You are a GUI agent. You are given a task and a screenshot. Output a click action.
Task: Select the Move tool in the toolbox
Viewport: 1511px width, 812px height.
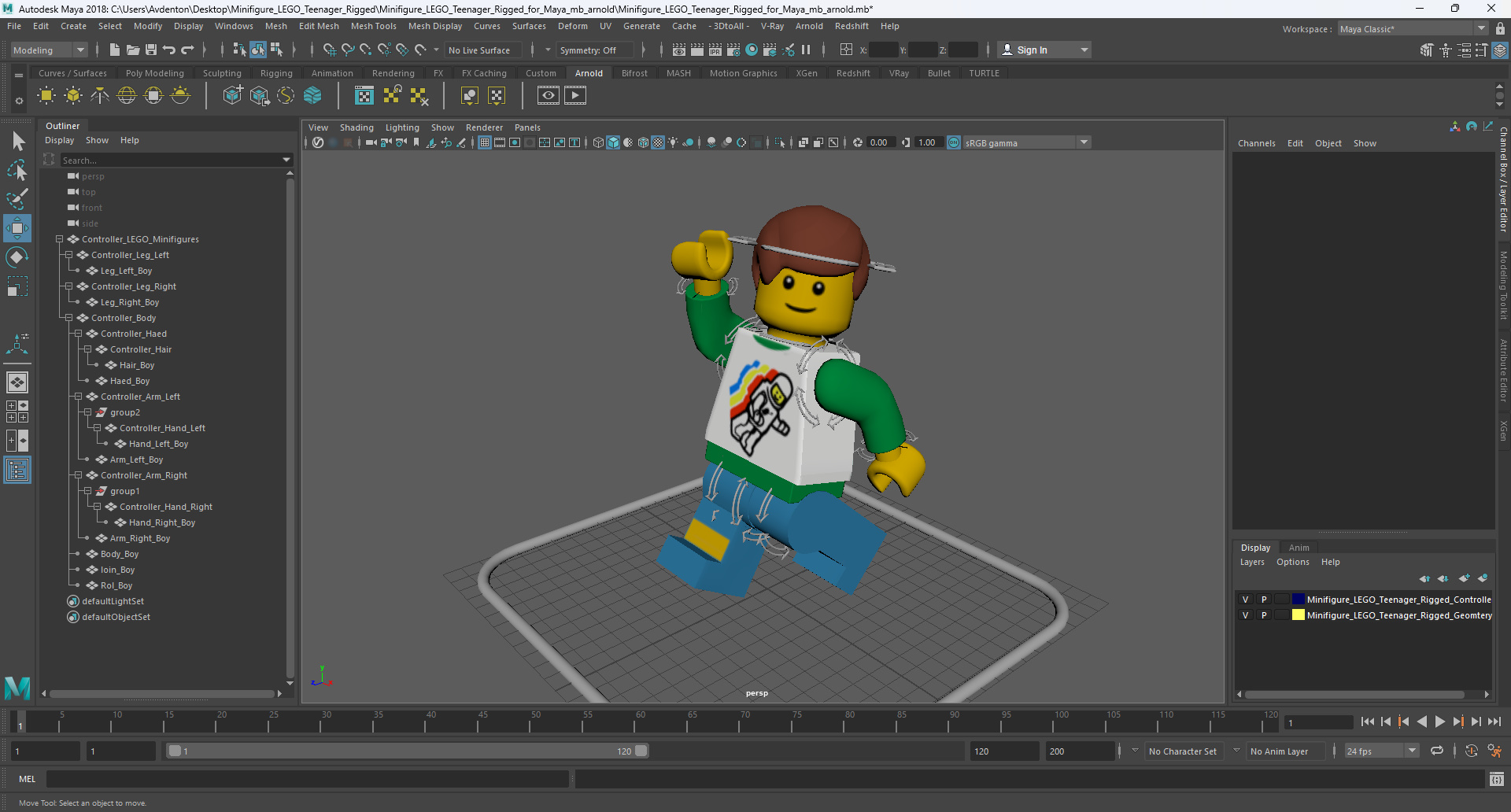point(17,229)
